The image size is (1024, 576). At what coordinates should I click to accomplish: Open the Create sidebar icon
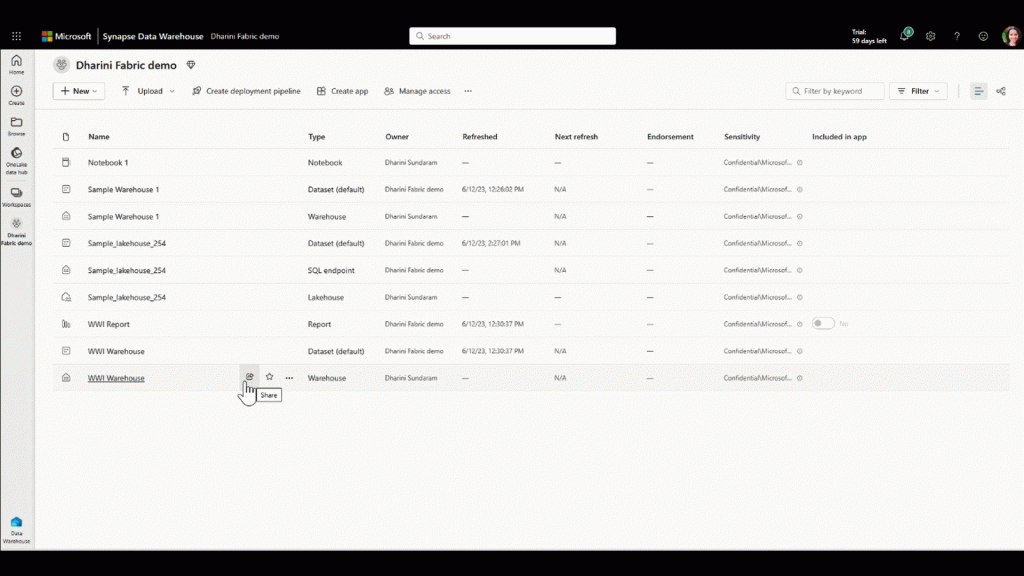click(16, 95)
